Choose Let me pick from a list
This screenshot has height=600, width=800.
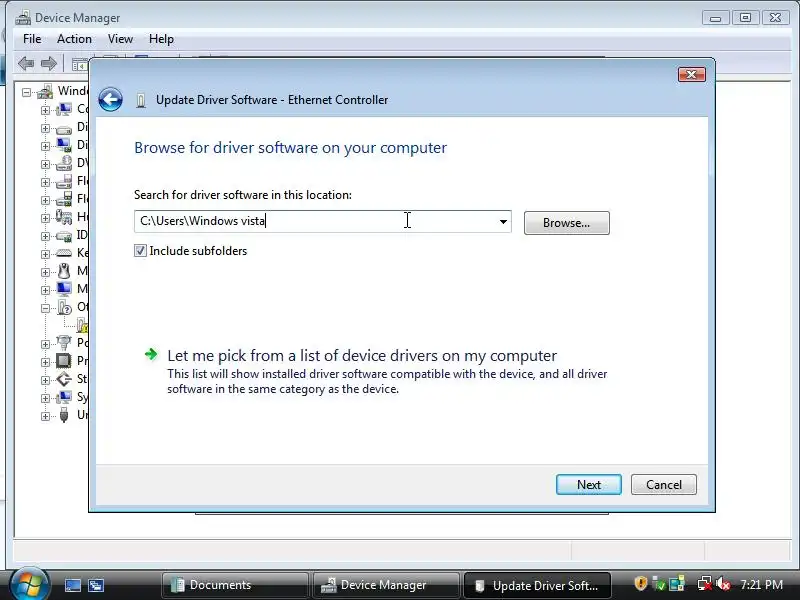tap(362, 356)
